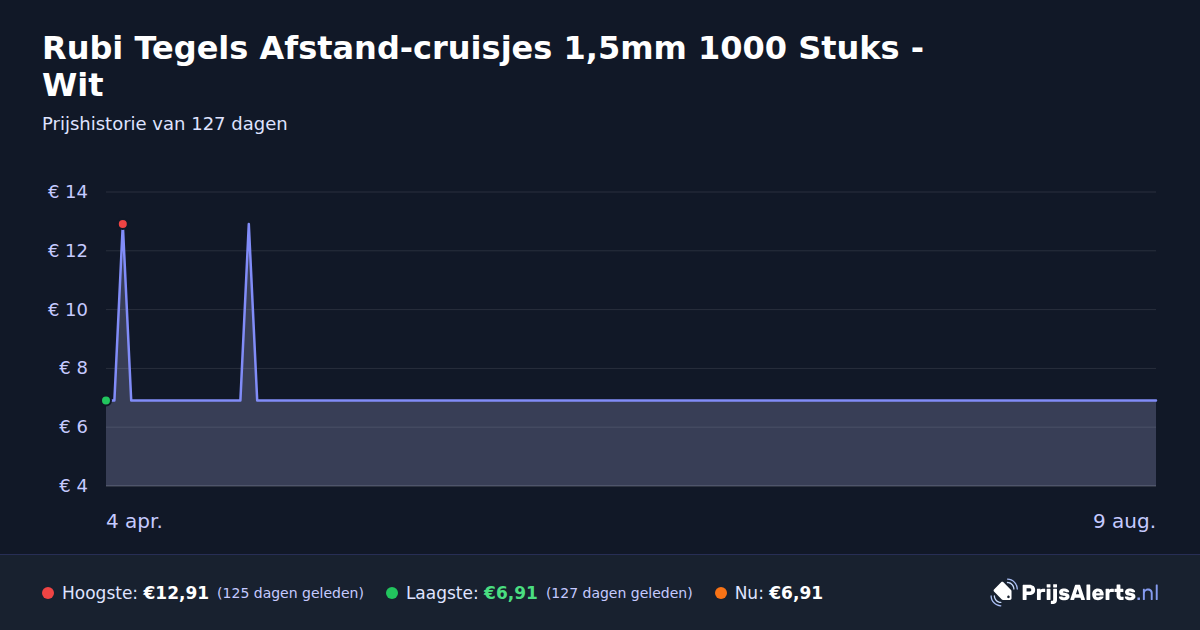Click the 4 apr. start date label
1200x630 pixels.
pyautogui.click(x=135, y=521)
